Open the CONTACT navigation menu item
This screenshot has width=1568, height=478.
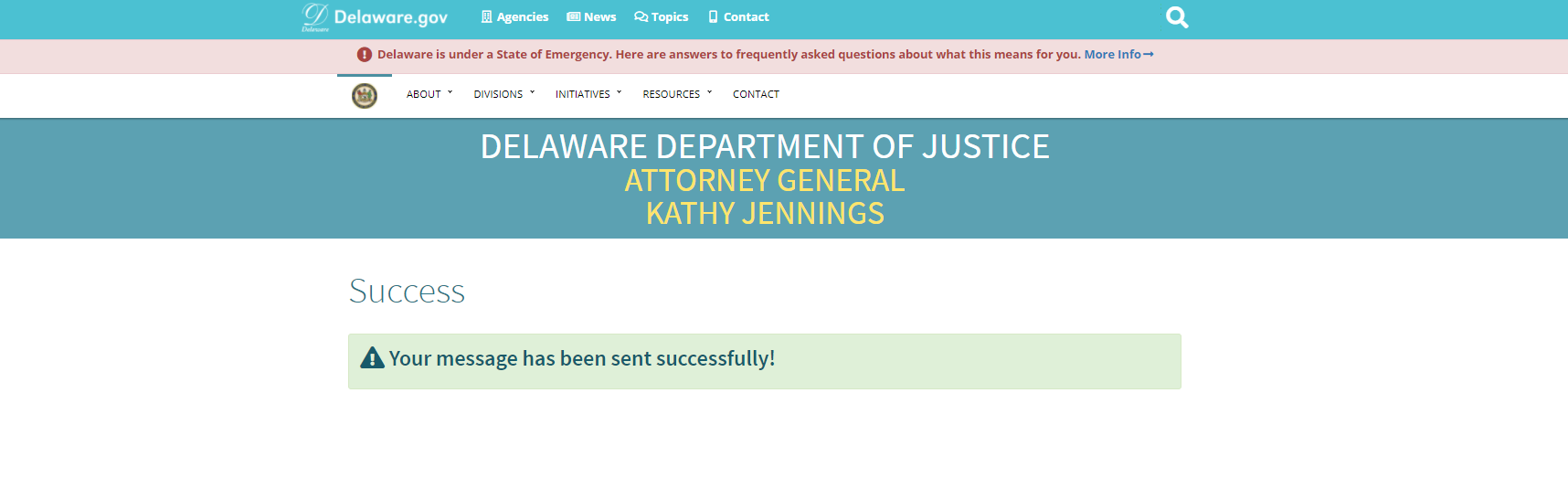(x=756, y=94)
